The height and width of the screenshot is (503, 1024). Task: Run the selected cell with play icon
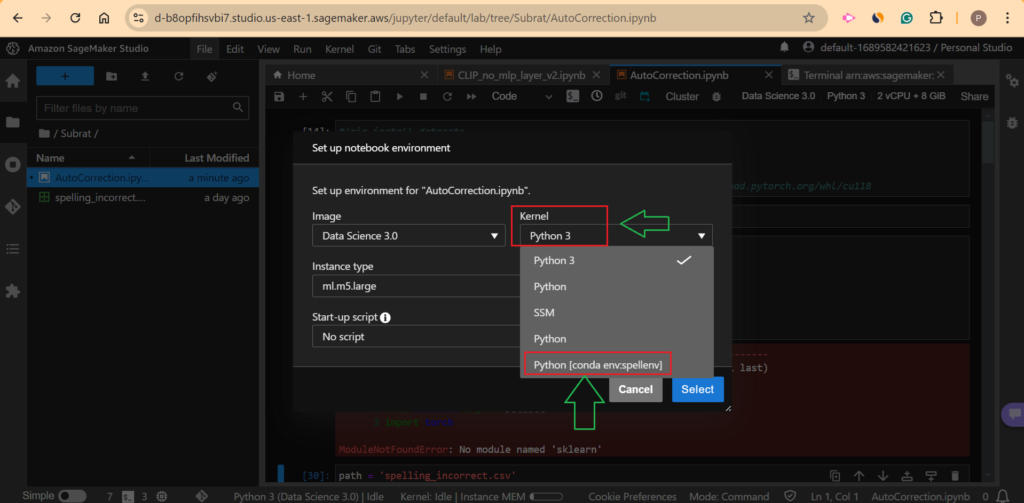(x=400, y=97)
